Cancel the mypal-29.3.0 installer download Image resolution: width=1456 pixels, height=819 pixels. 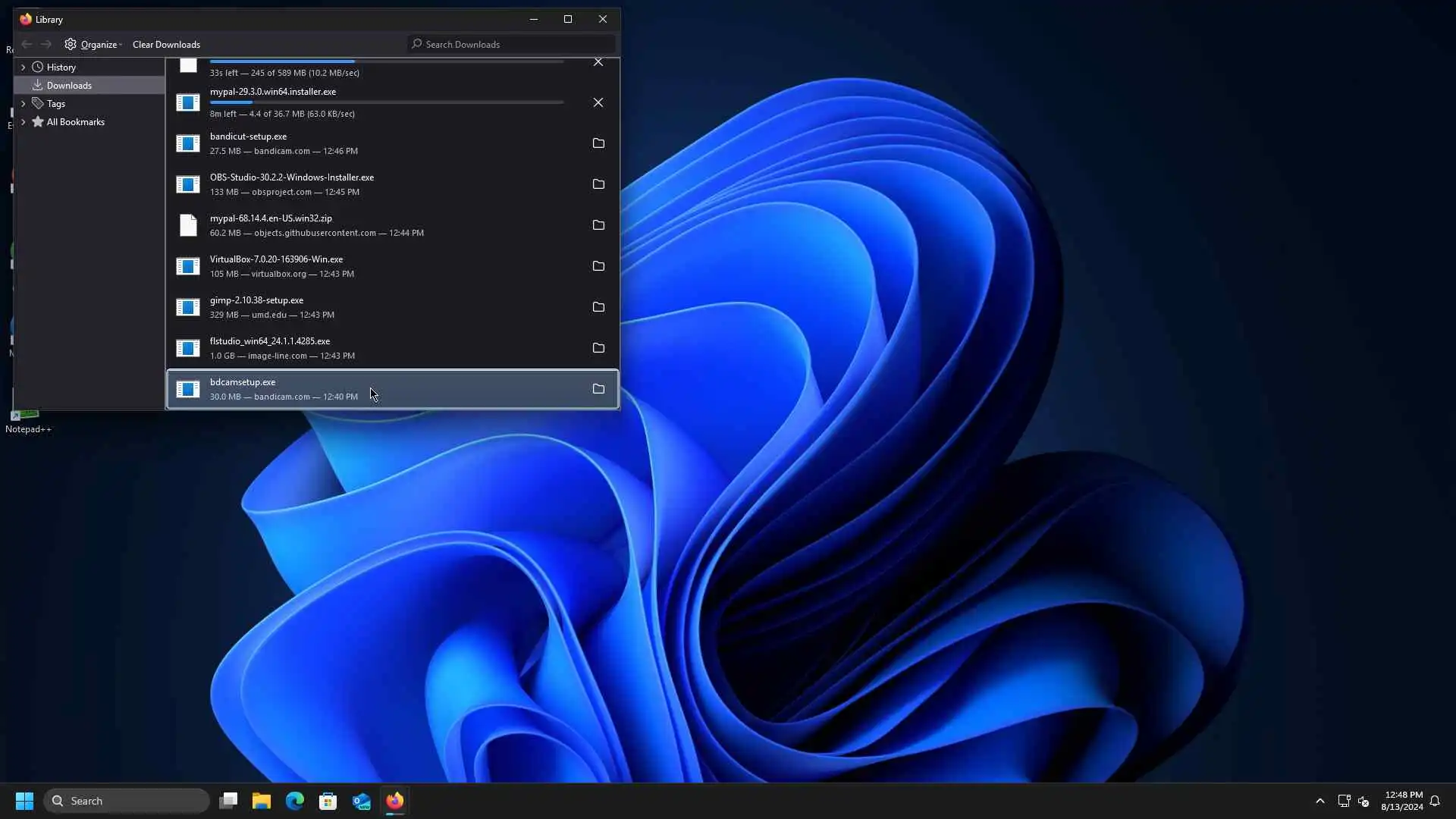tap(598, 102)
